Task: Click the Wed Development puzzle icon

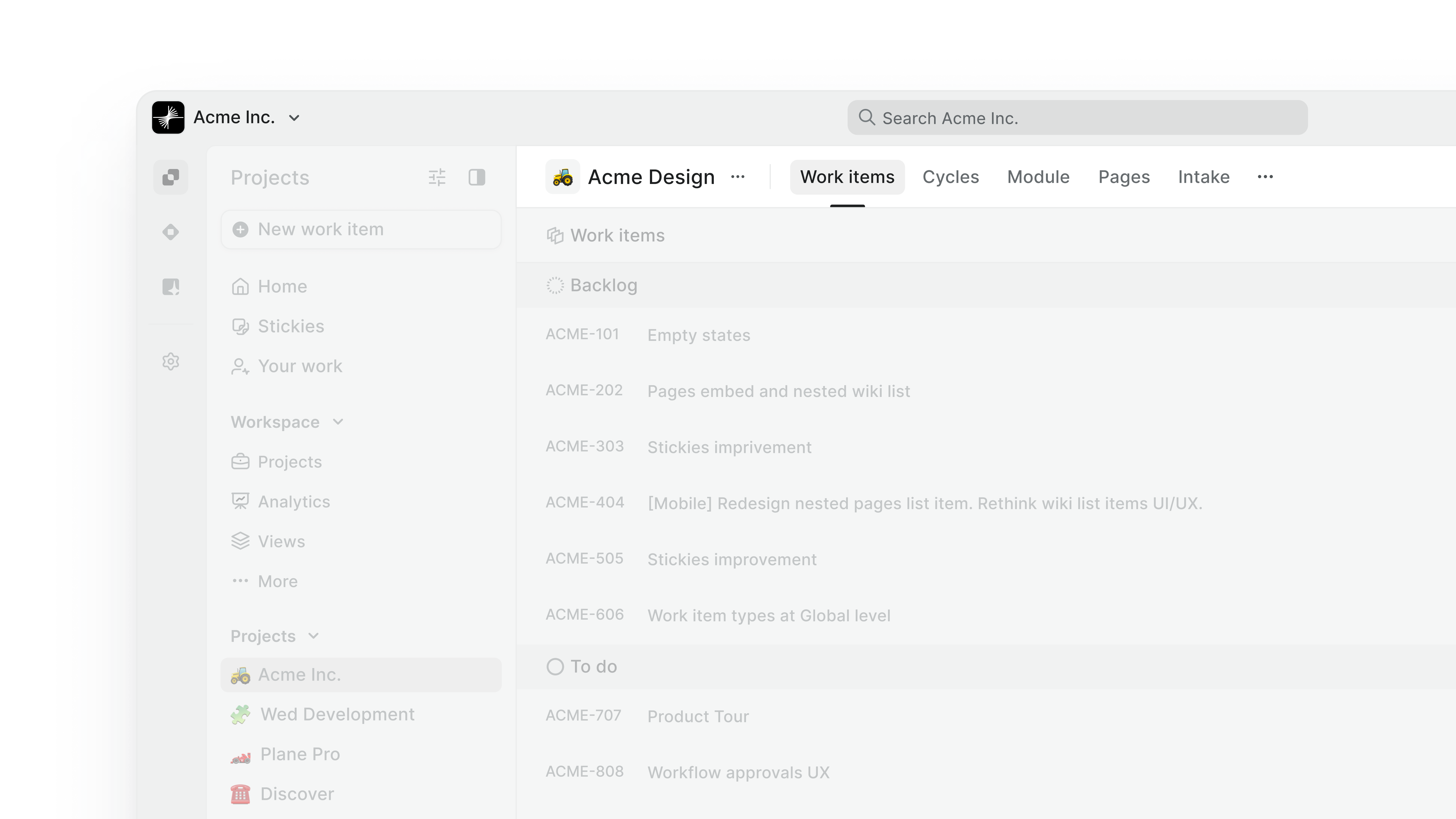Action: pos(240,714)
